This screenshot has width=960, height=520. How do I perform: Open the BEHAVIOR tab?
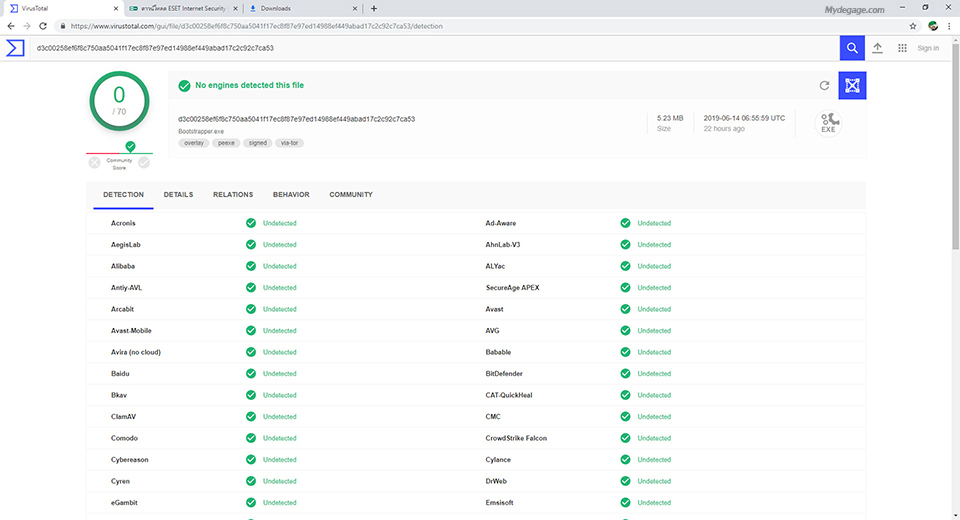291,195
